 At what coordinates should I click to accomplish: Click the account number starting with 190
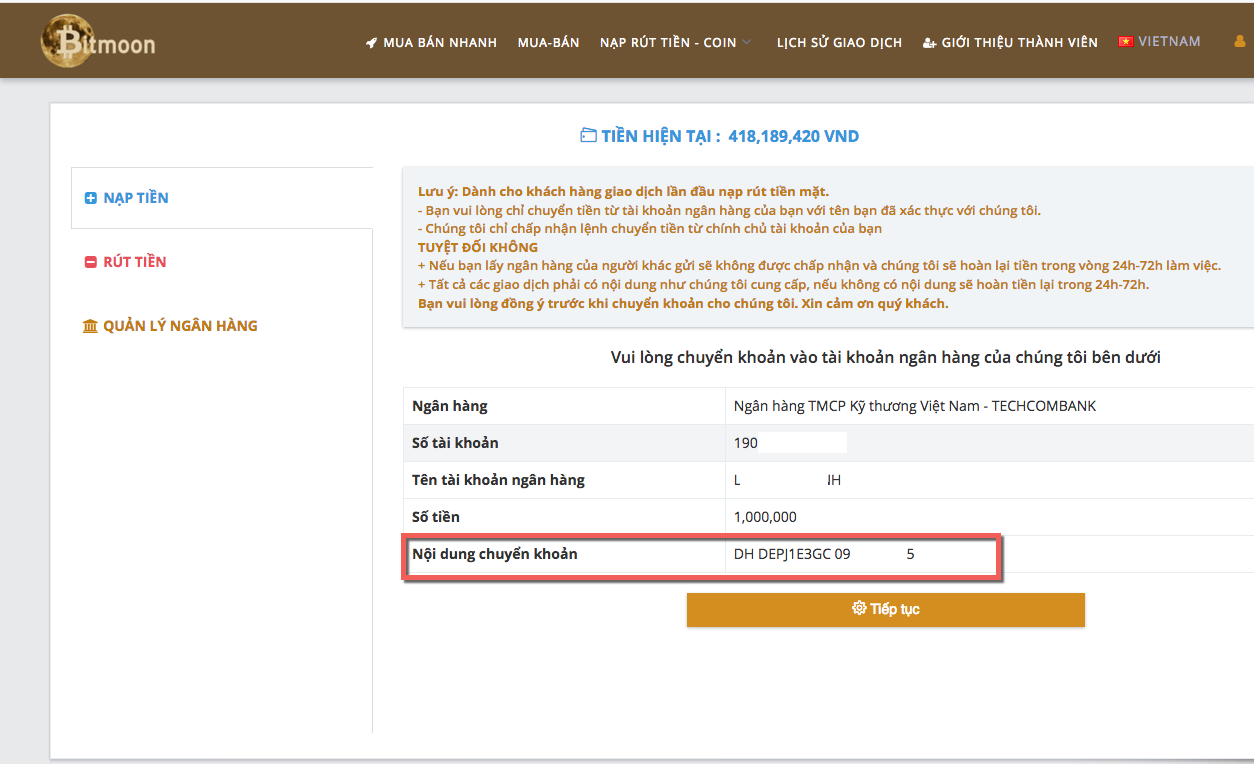[746, 443]
